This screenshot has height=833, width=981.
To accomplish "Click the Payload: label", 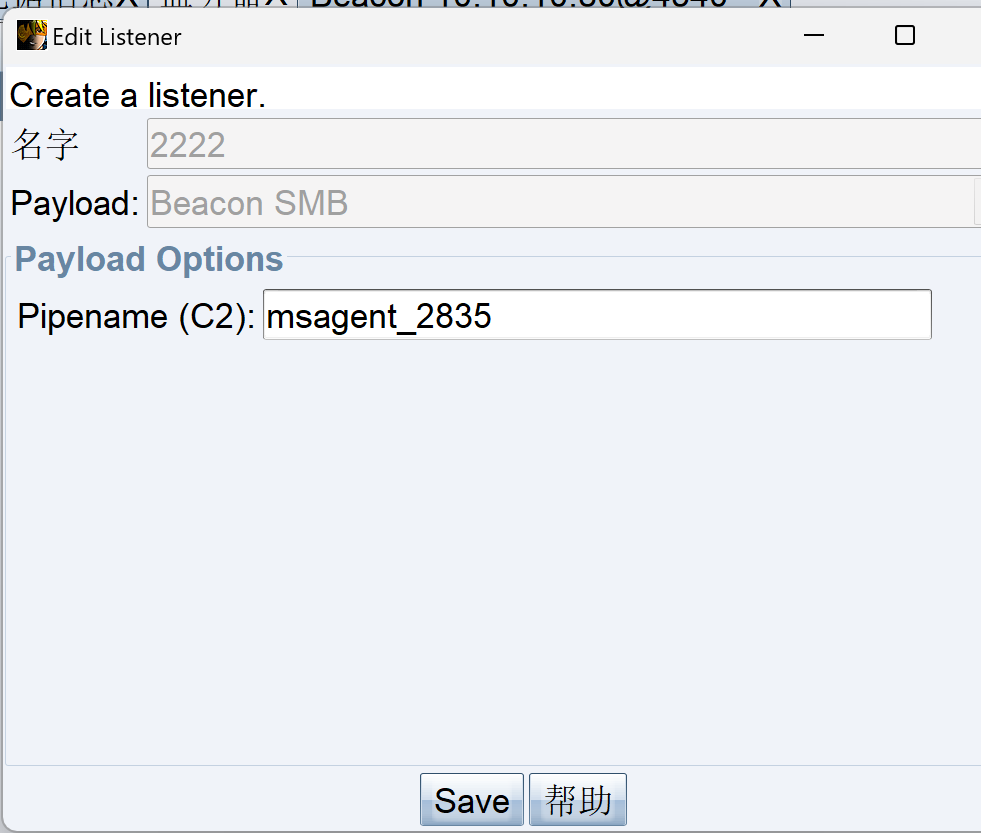I will (x=74, y=203).
